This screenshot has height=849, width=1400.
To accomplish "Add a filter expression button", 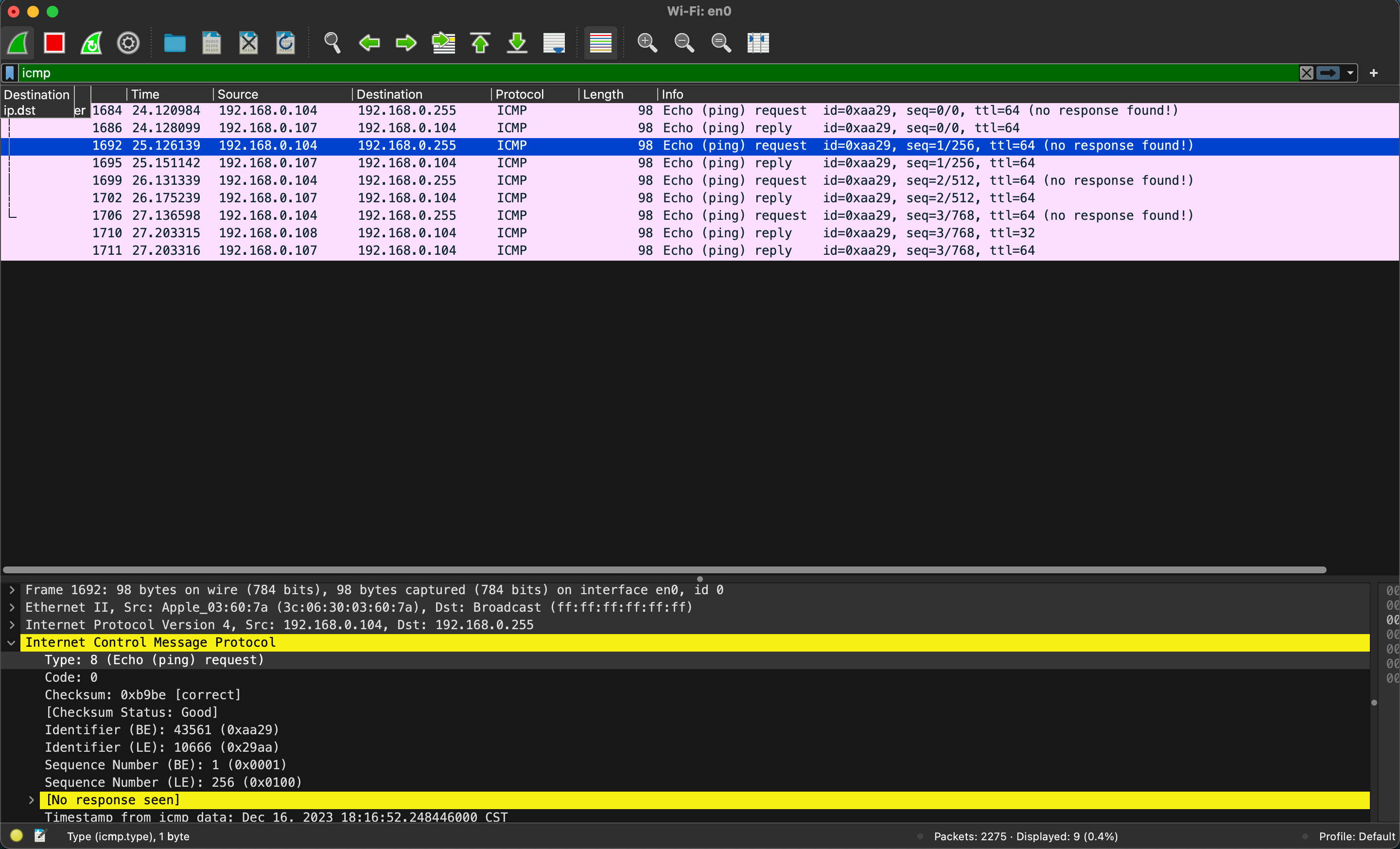I will pos(1374,73).
